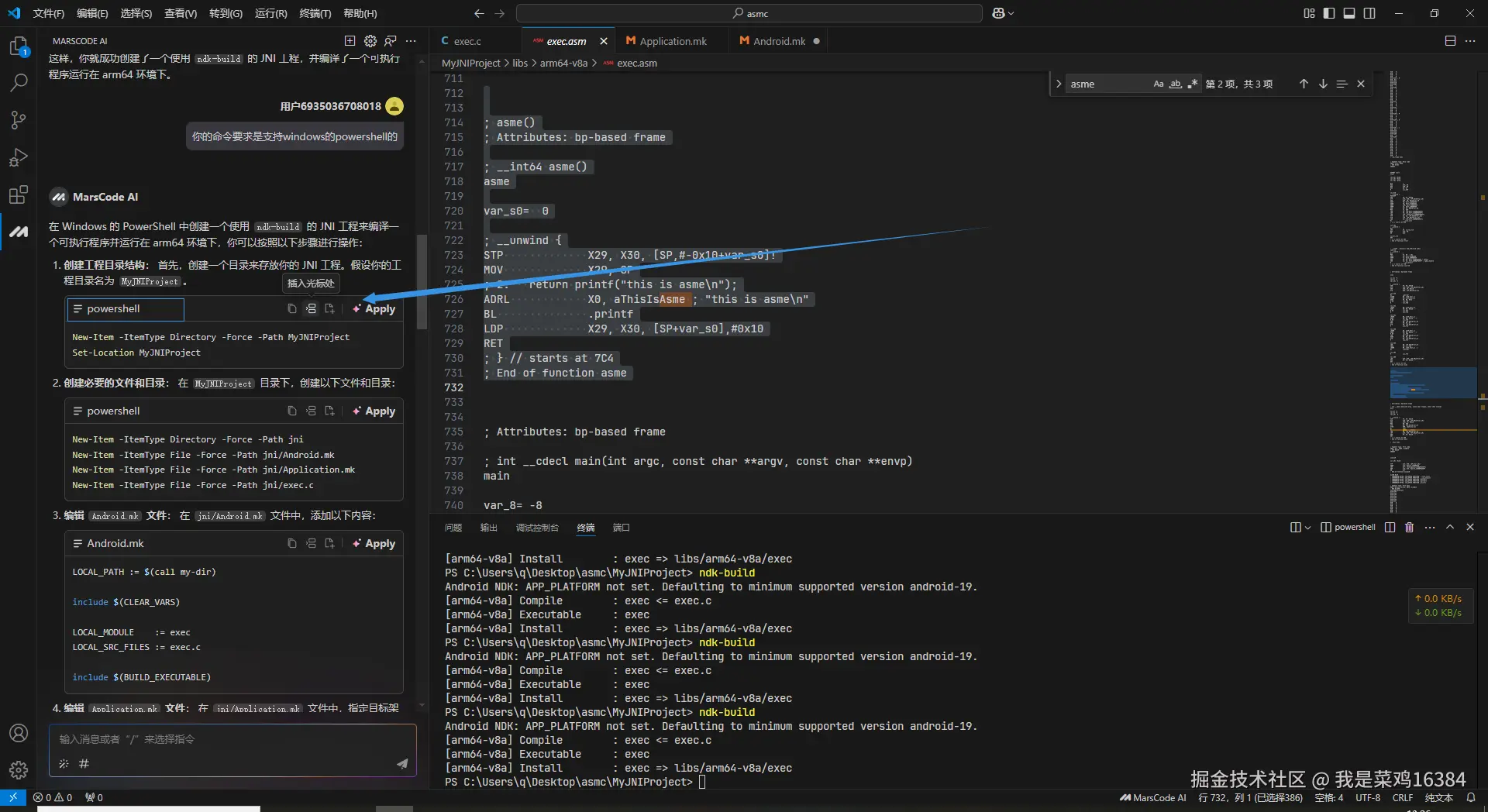Open the Copilot dropdown in title bar
Viewport: 1488px width, 812px height.
coord(1003,13)
